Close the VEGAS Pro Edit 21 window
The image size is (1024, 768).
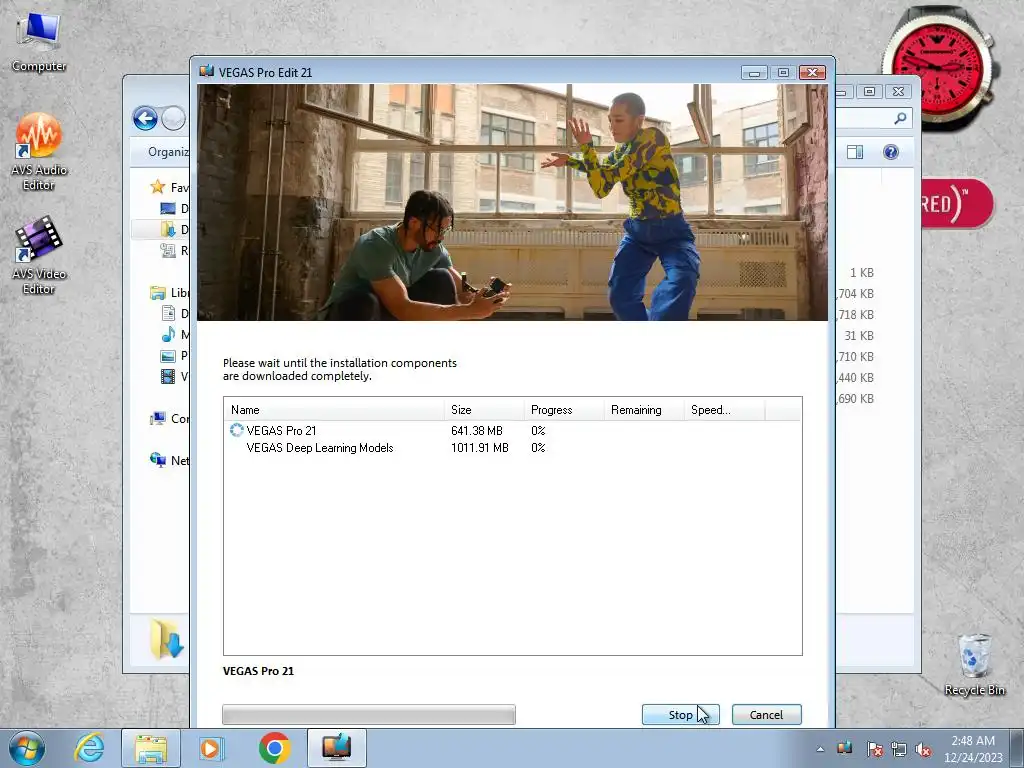coord(812,72)
